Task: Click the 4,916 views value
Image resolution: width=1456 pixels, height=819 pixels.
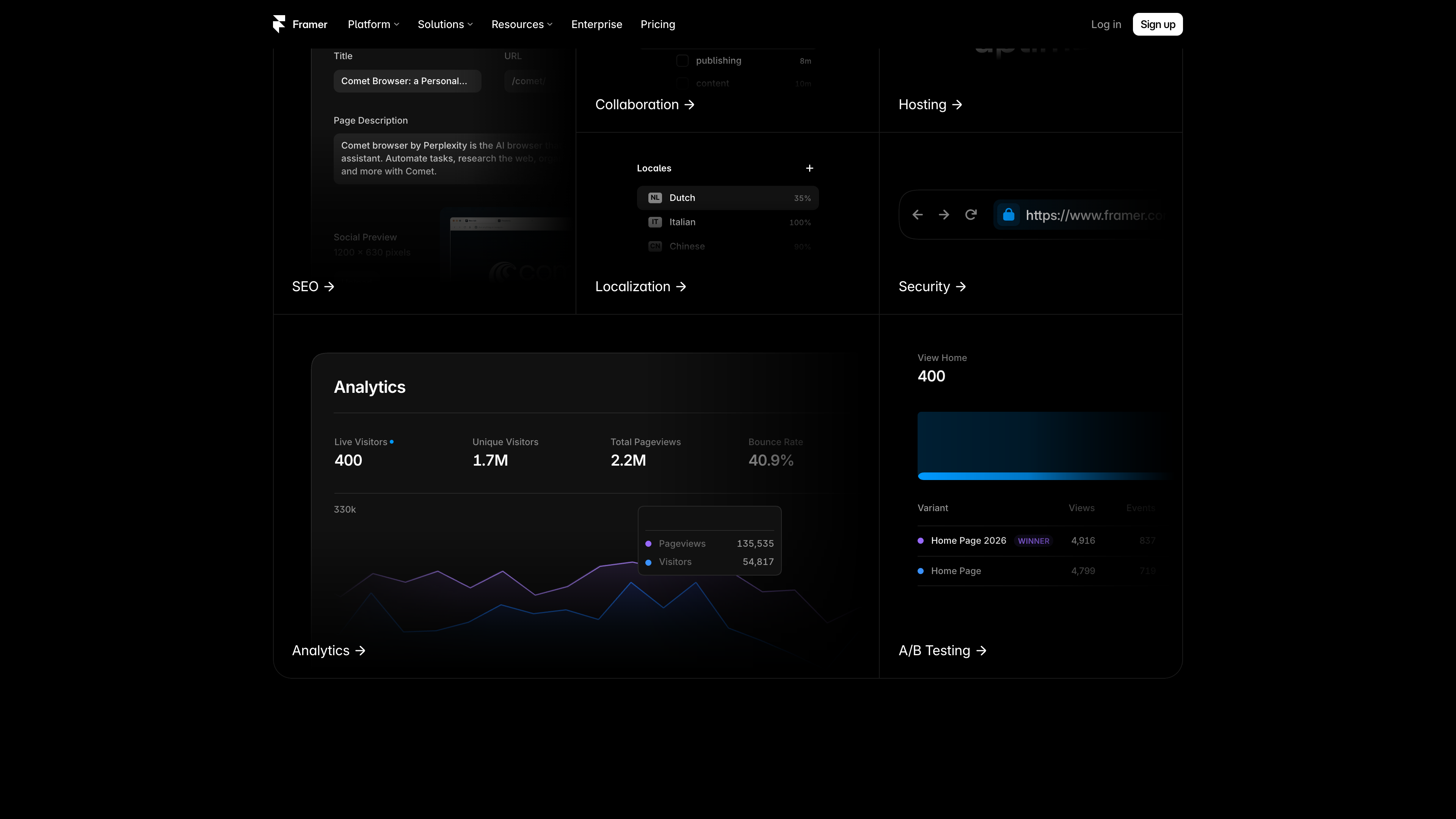Action: [1083, 541]
